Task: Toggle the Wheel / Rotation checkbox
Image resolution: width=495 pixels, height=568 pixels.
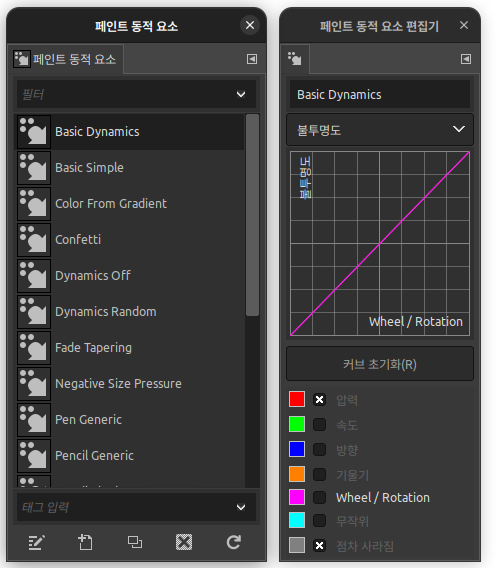Action: 319,497
